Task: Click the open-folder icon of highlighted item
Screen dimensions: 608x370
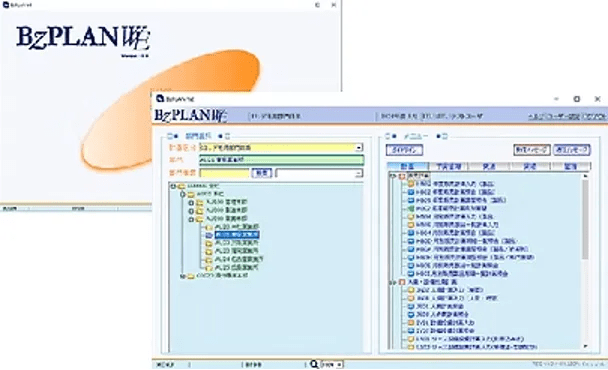Action: (x=209, y=235)
